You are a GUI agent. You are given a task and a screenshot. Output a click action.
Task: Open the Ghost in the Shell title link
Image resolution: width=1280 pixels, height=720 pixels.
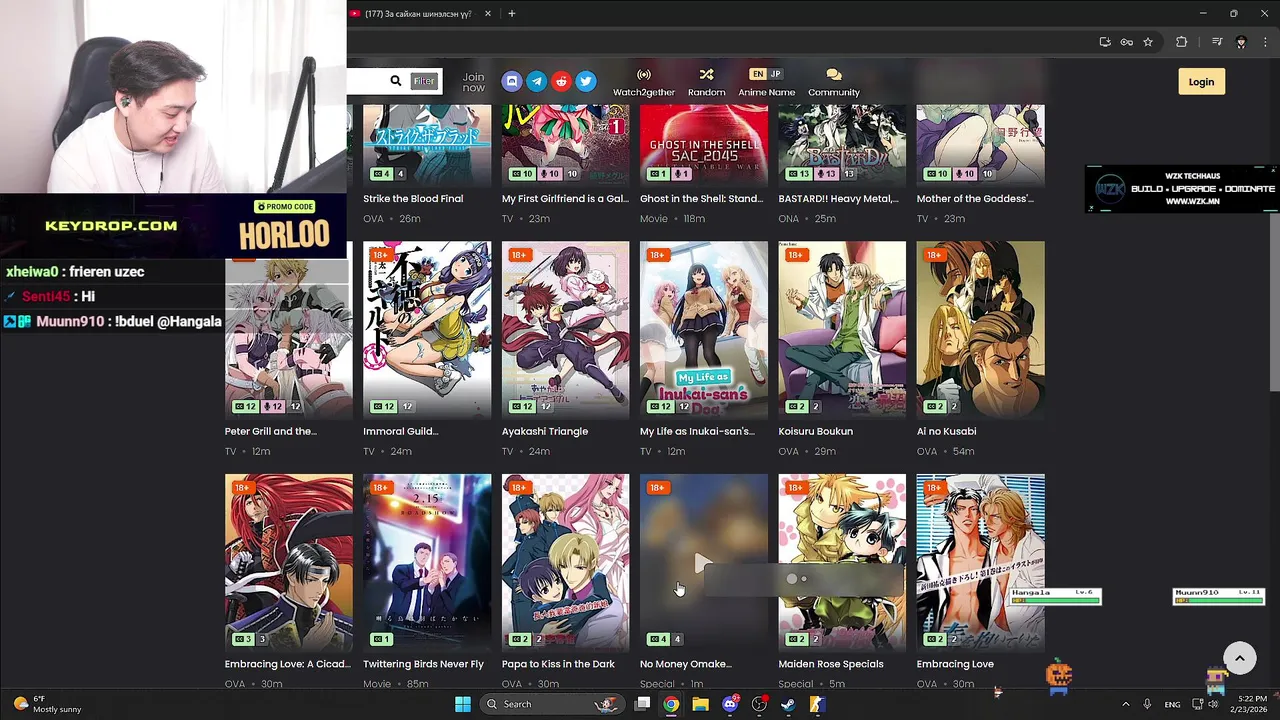pyautogui.click(x=701, y=199)
